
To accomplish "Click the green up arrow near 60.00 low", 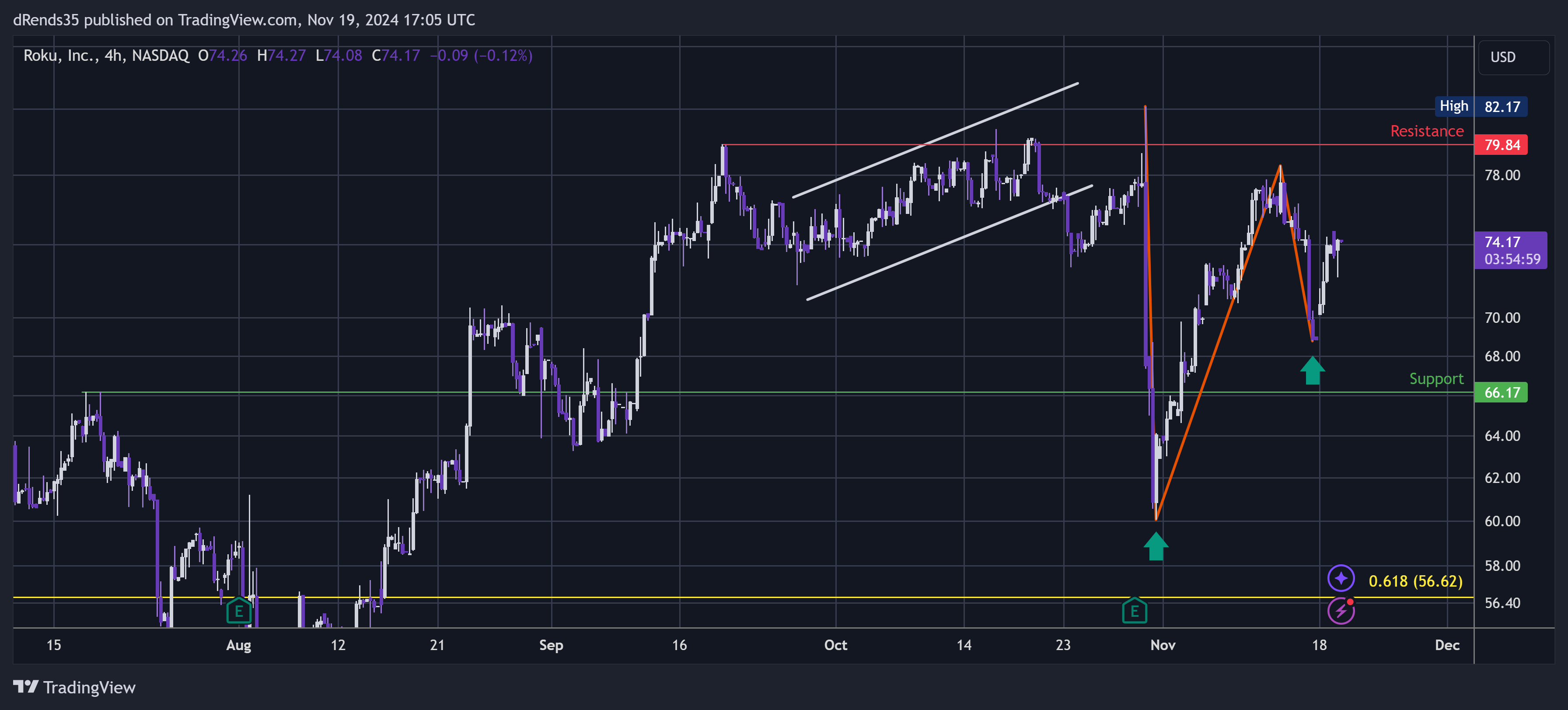I will [x=1156, y=546].
